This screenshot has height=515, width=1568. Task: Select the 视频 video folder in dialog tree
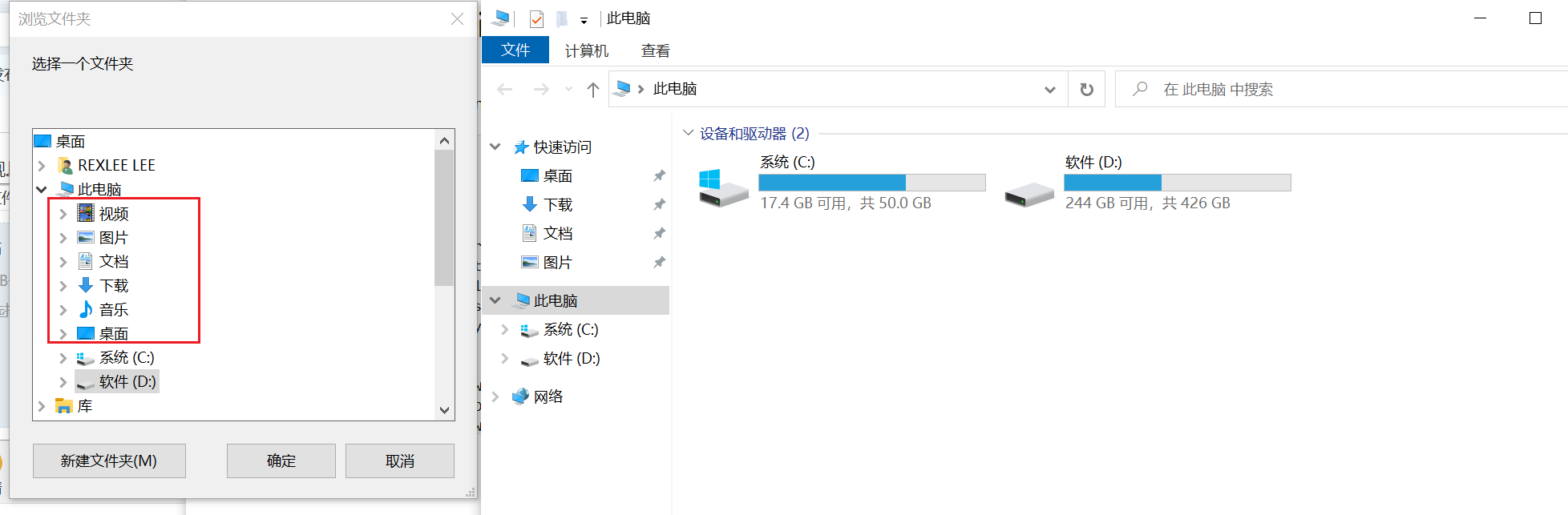coord(113,213)
